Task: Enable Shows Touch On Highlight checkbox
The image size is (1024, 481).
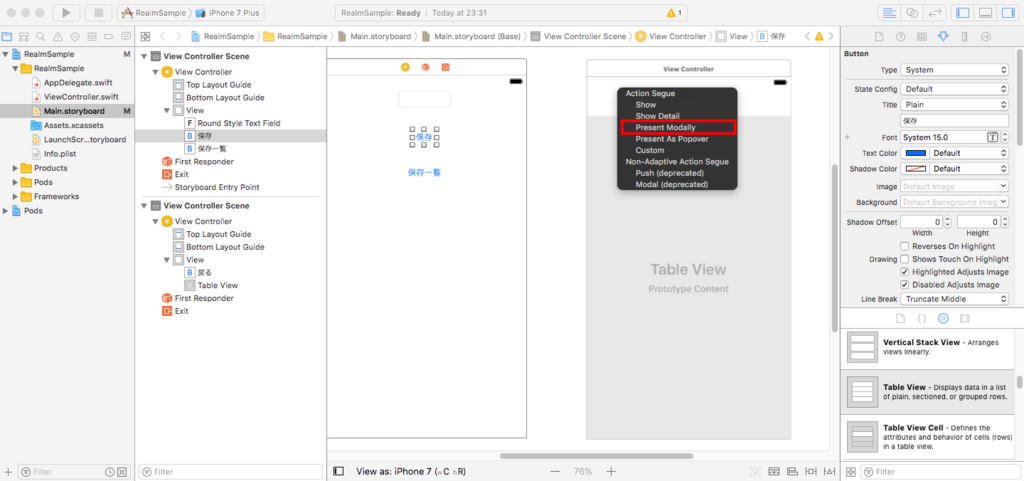Action: point(904,259)
